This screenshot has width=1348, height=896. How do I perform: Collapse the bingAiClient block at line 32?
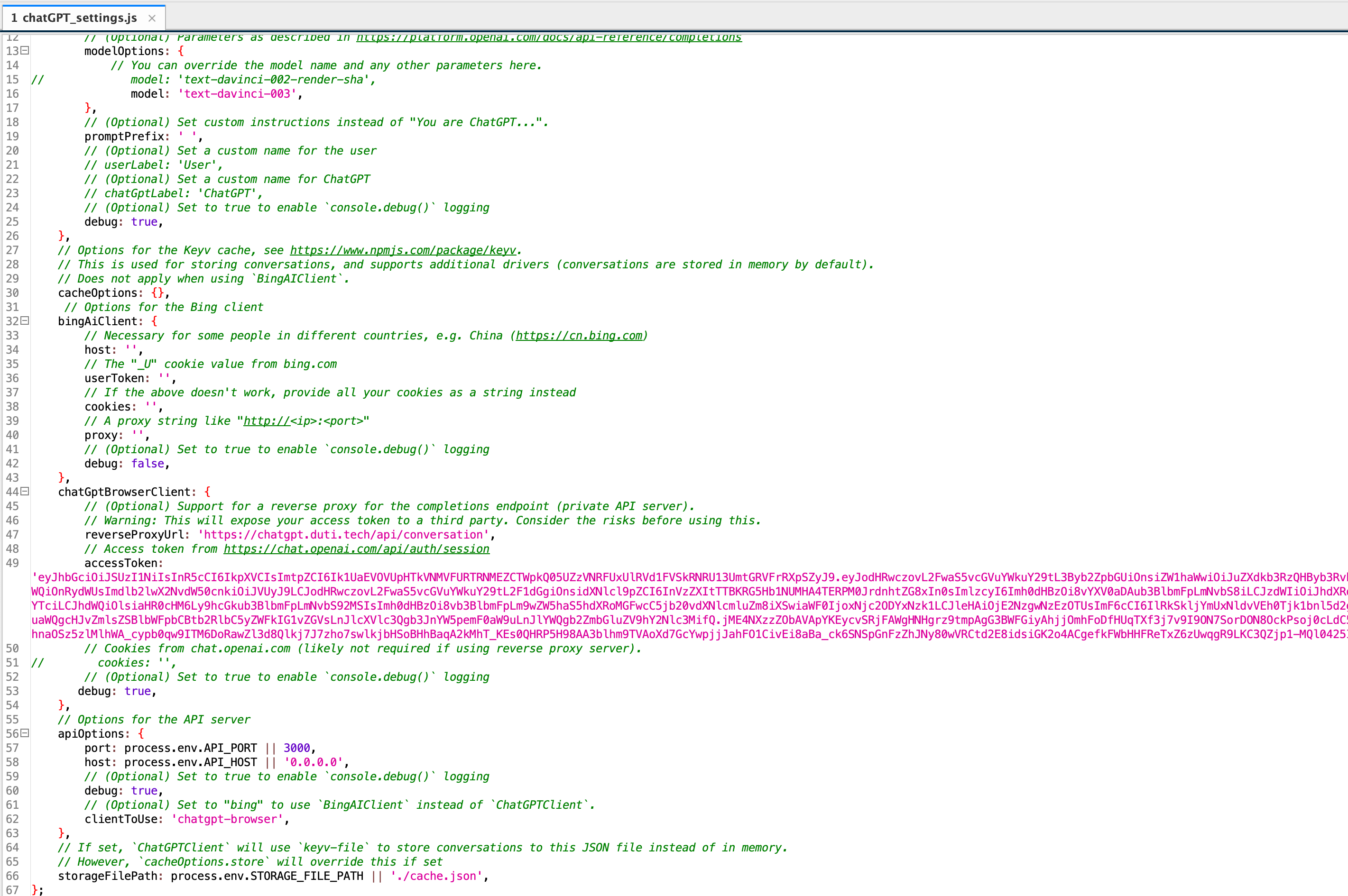click(x=25, y=320)
